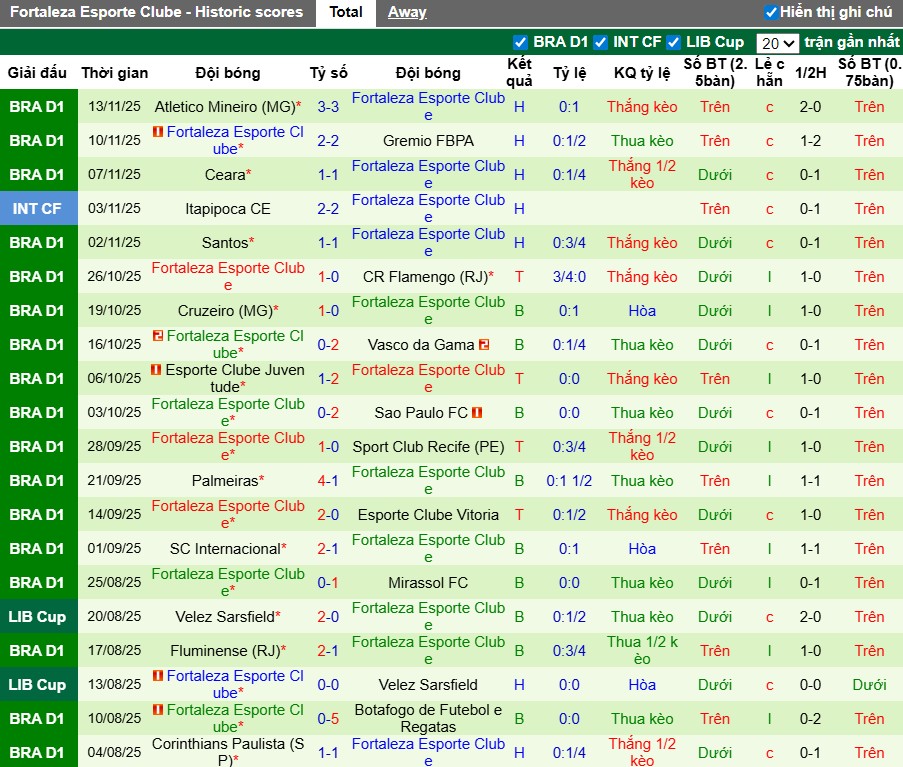Image resolution: width=903 pixels, height=767 pixels.
Task: Click a green BRA D1 league badge
Action: pos(38,106)
